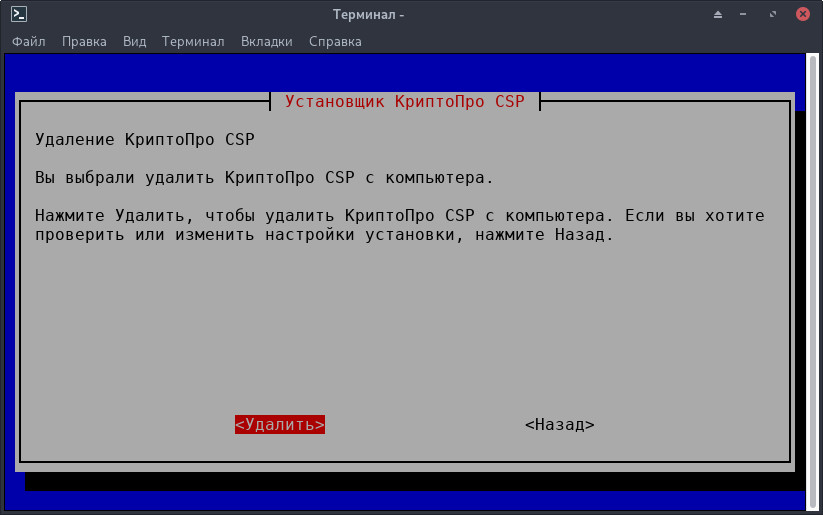The width and height of the screenshot is (823, 515).
Task: Minimize the Терминал window
Action: point(743,15)
